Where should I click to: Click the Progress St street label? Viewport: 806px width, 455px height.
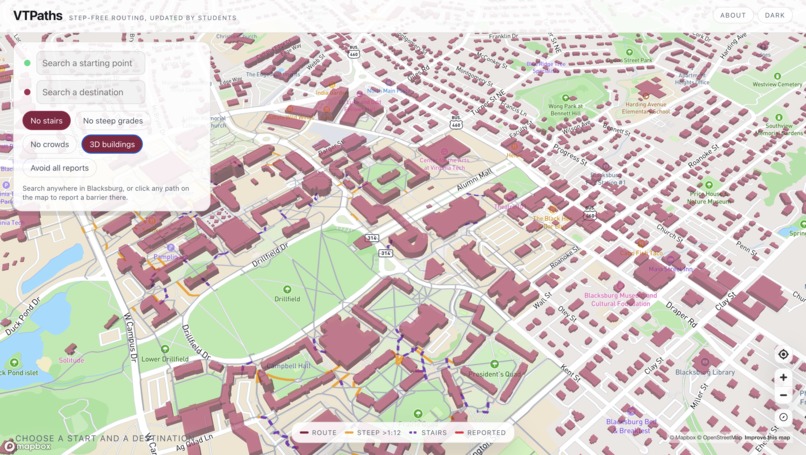tap(570, 154)
